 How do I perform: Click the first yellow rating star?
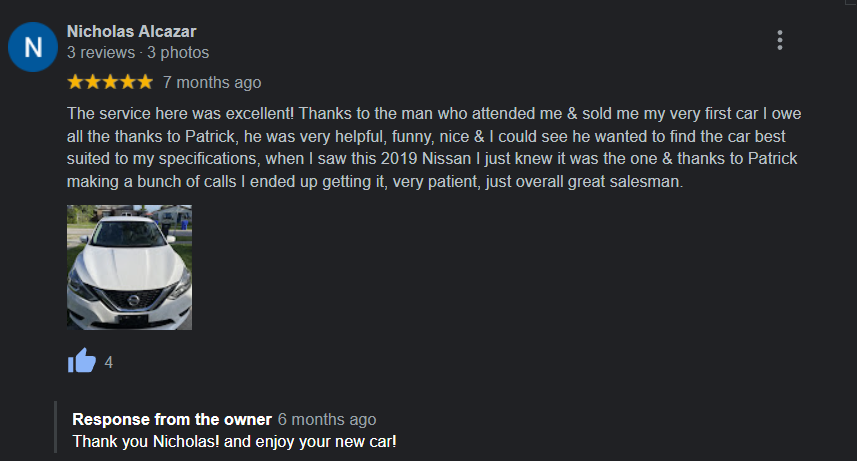75,81
